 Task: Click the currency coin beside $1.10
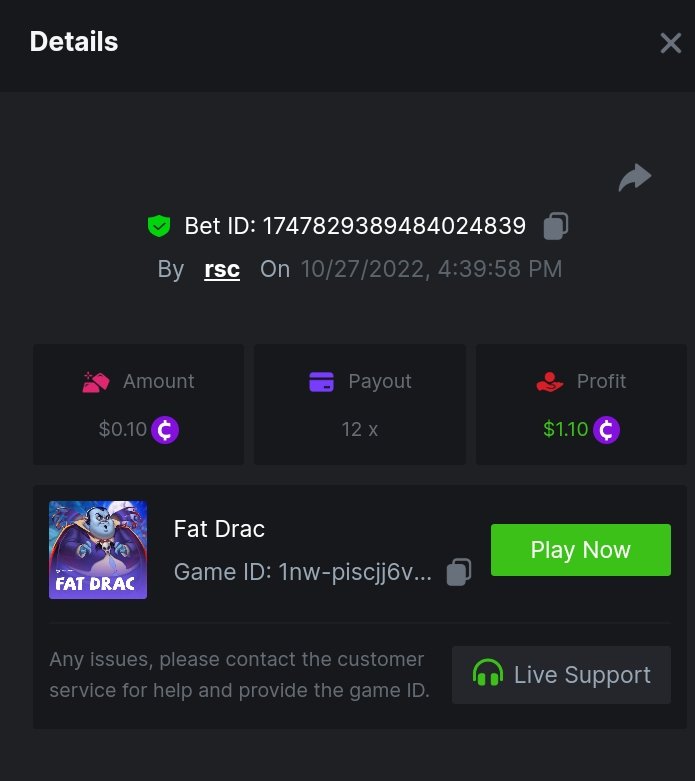606,430
